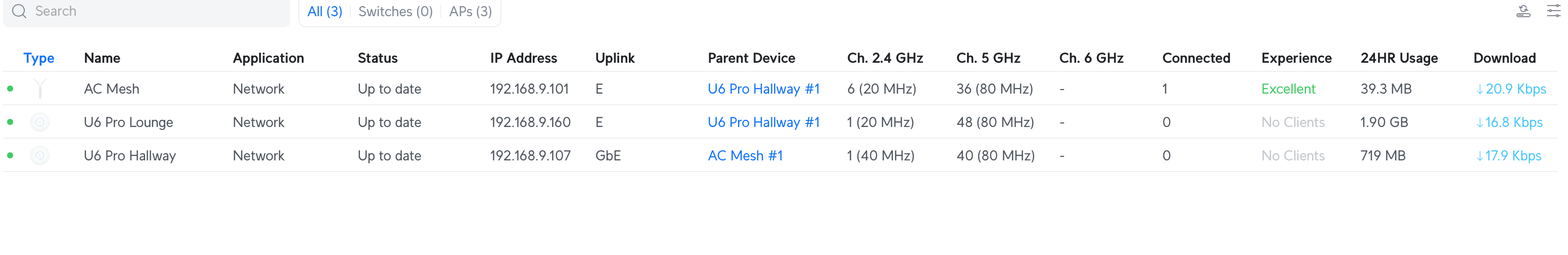Click the device adoption icon at top right
Screen dimensions: 1568x255
1523,12
